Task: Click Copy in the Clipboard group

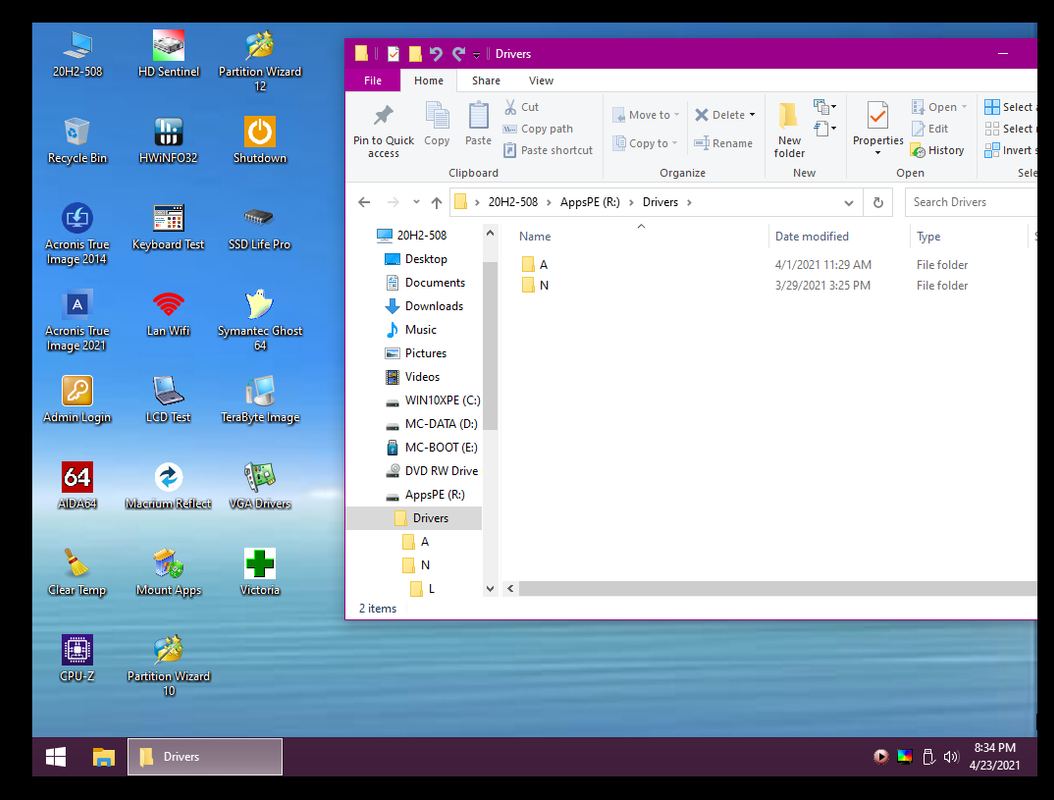Action: pos(437,124)
